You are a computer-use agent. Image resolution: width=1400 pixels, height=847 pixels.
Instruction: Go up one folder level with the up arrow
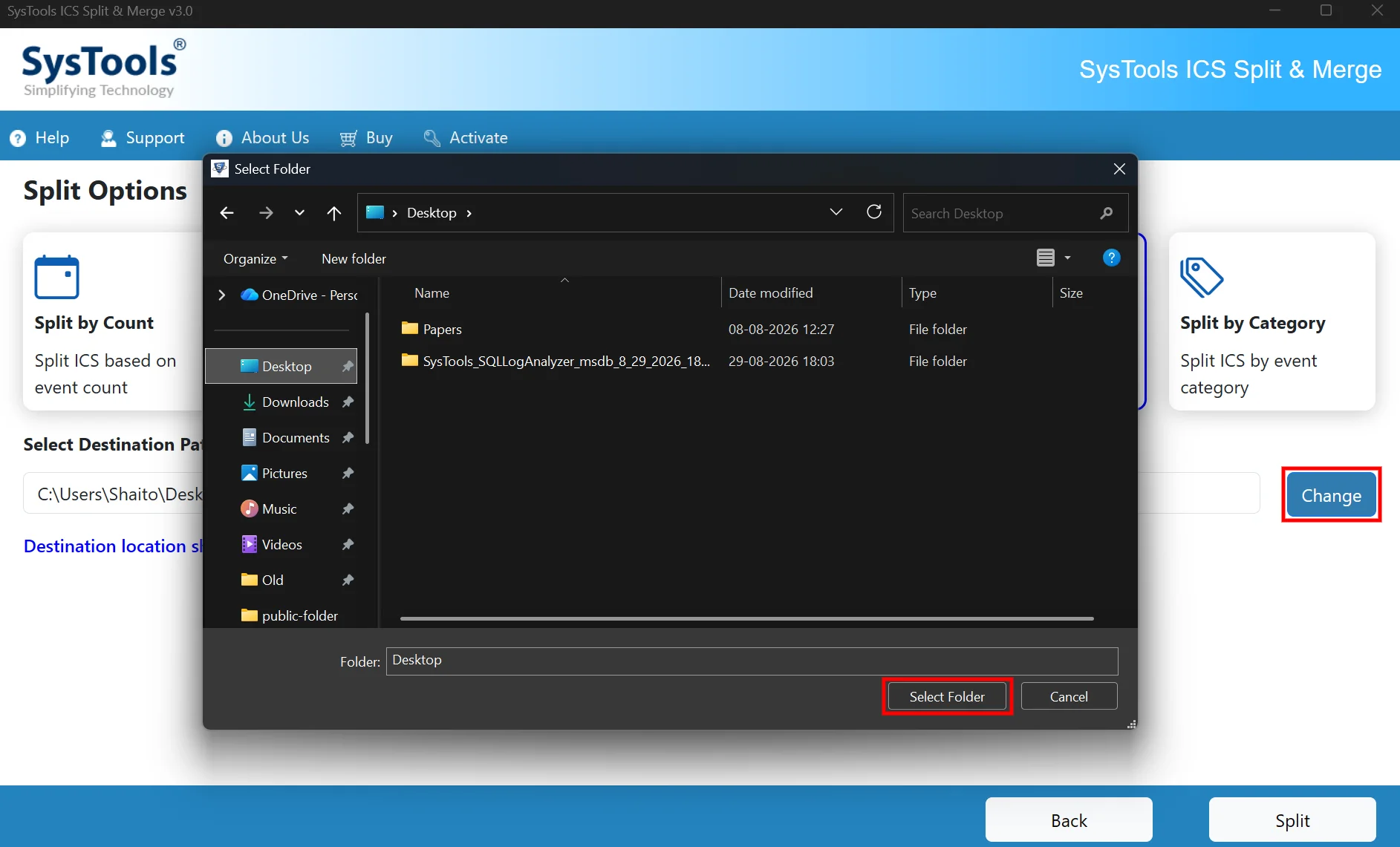pyautogui.click(x=334, y=213)
